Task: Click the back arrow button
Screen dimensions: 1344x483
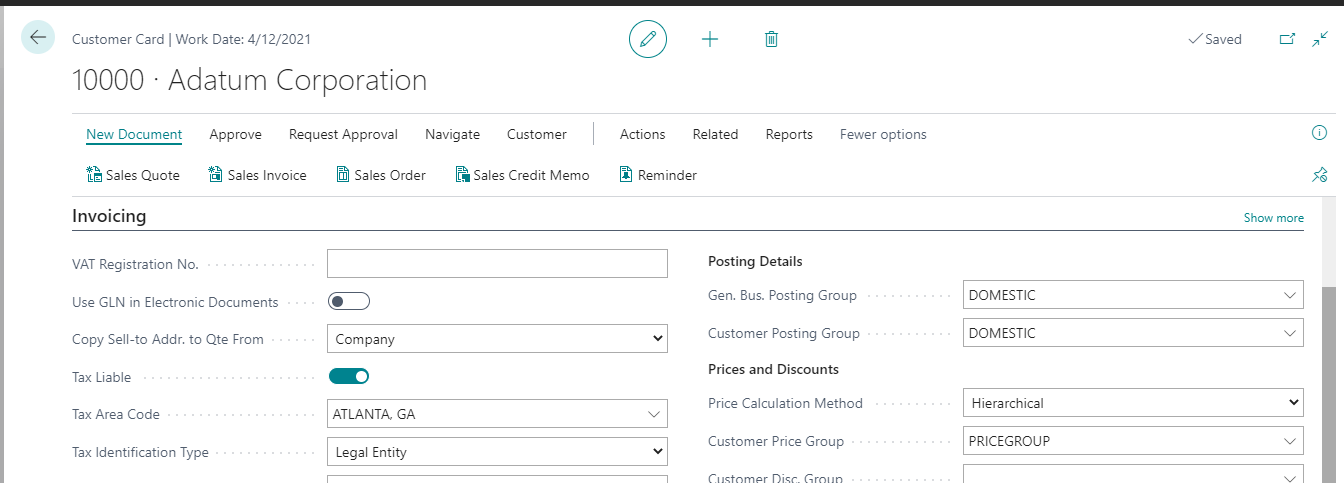Action: (x=38, y=37)
